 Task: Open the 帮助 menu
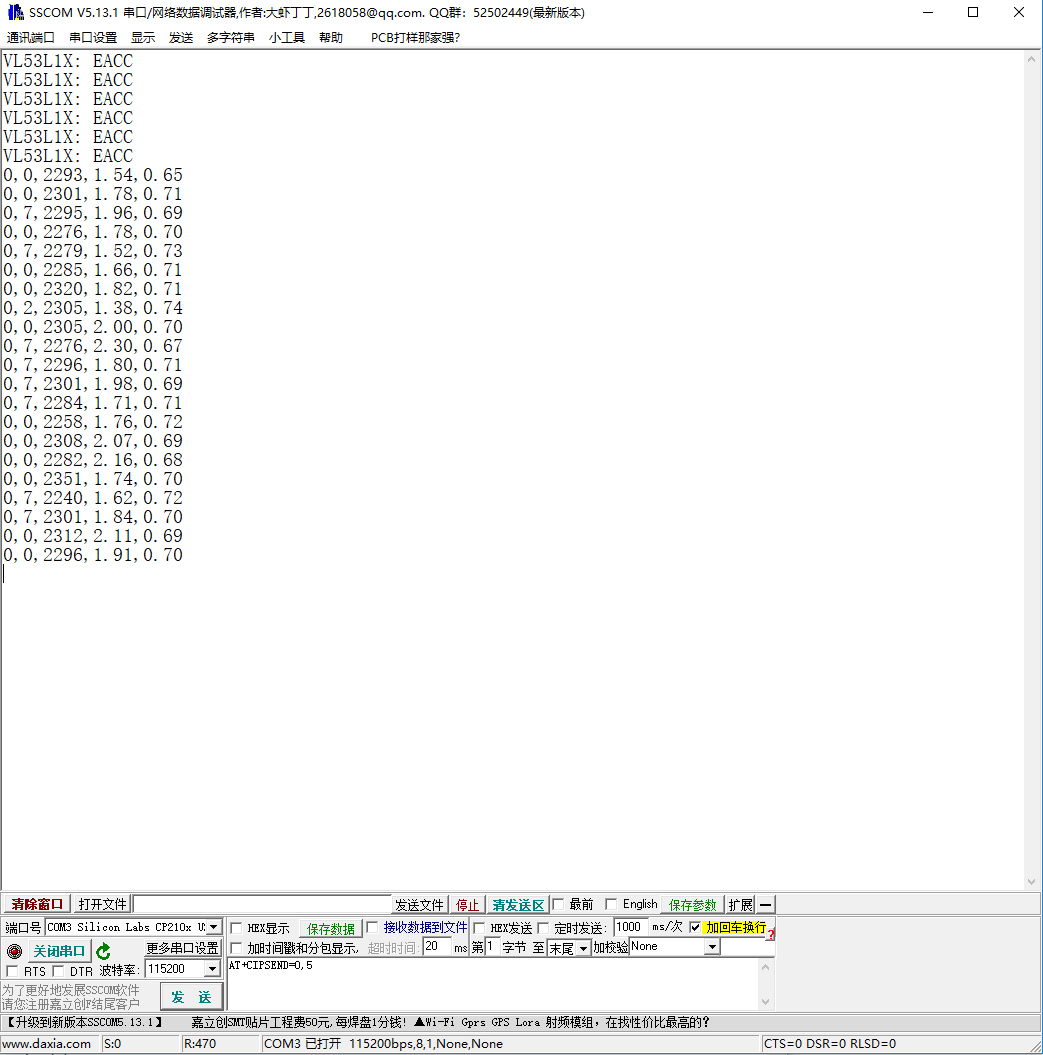point(330,38)
